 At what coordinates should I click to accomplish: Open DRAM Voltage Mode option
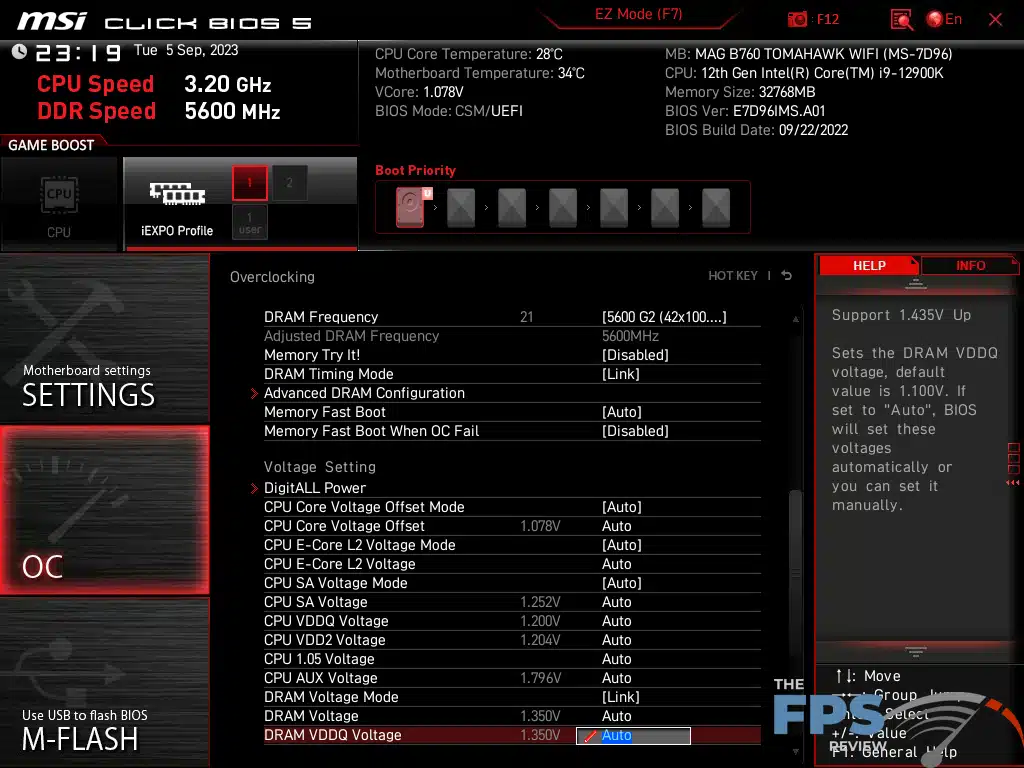coord(620,697)
